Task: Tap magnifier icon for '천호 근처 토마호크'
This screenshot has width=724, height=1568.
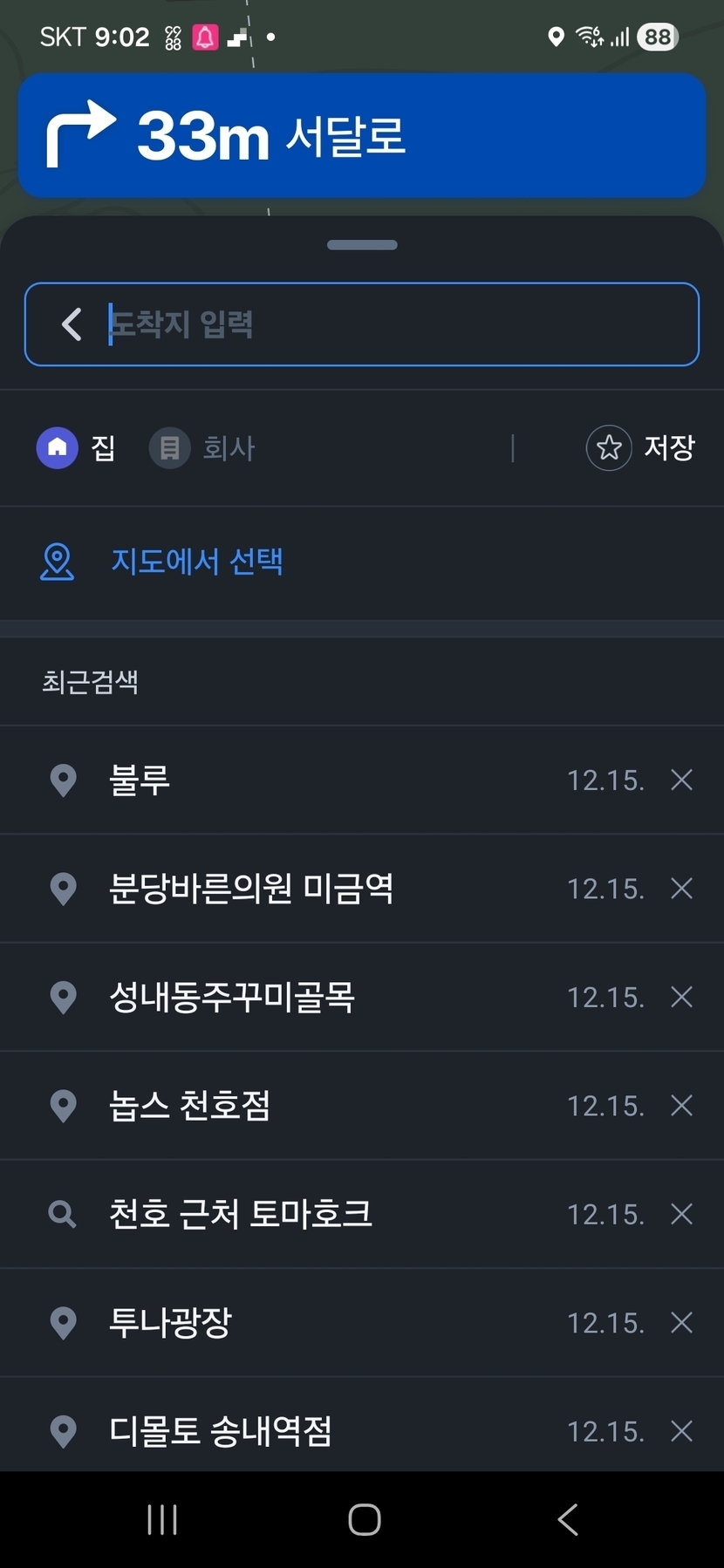Action: 63,1214
